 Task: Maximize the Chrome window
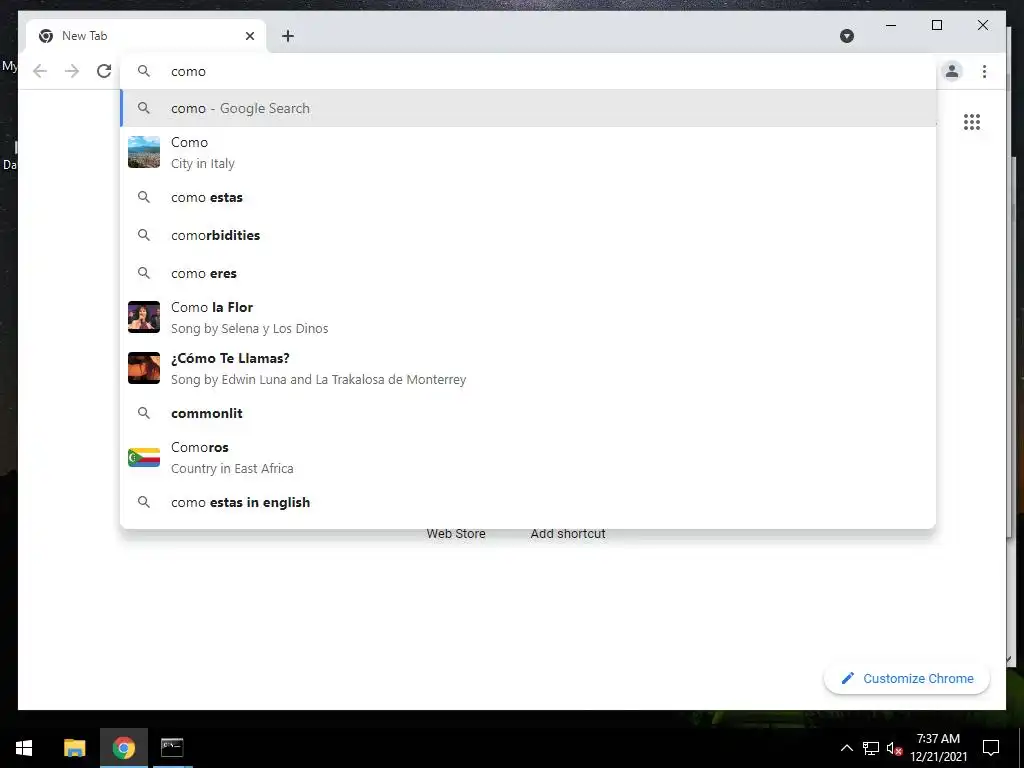pyautogui.click(x=936, y=25)
